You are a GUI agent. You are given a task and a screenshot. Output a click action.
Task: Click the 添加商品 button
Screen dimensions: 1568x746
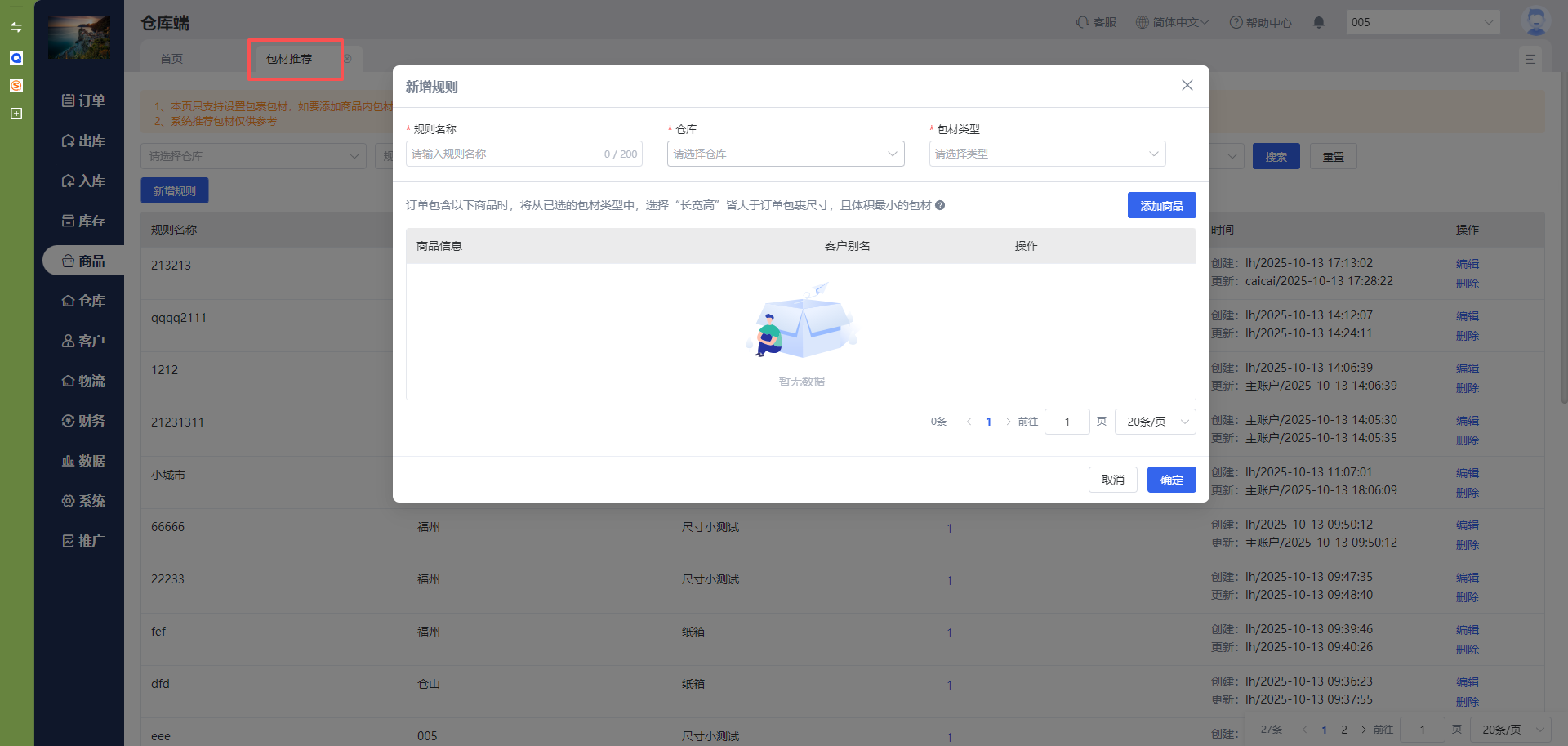pos(1161,205)
